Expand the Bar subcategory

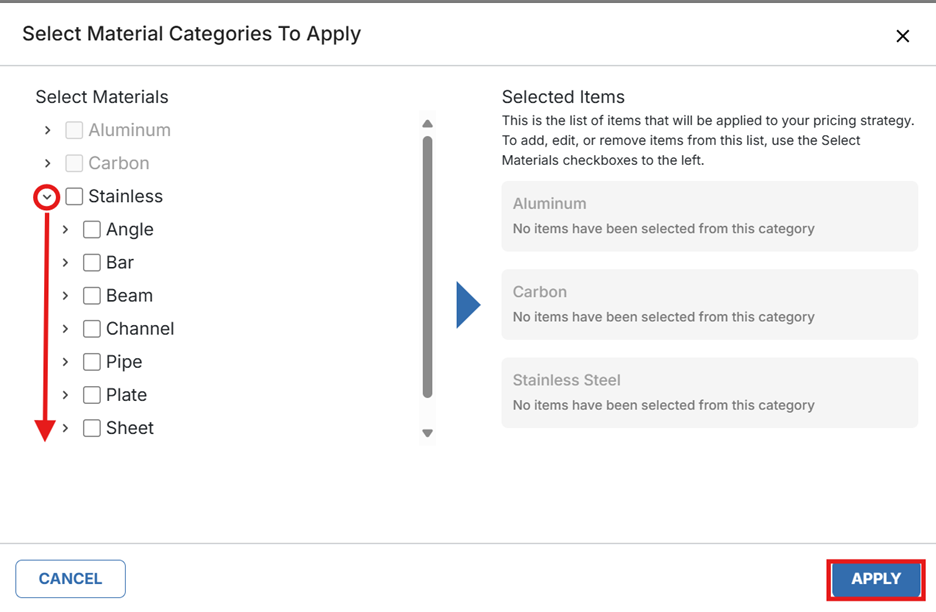65,263
